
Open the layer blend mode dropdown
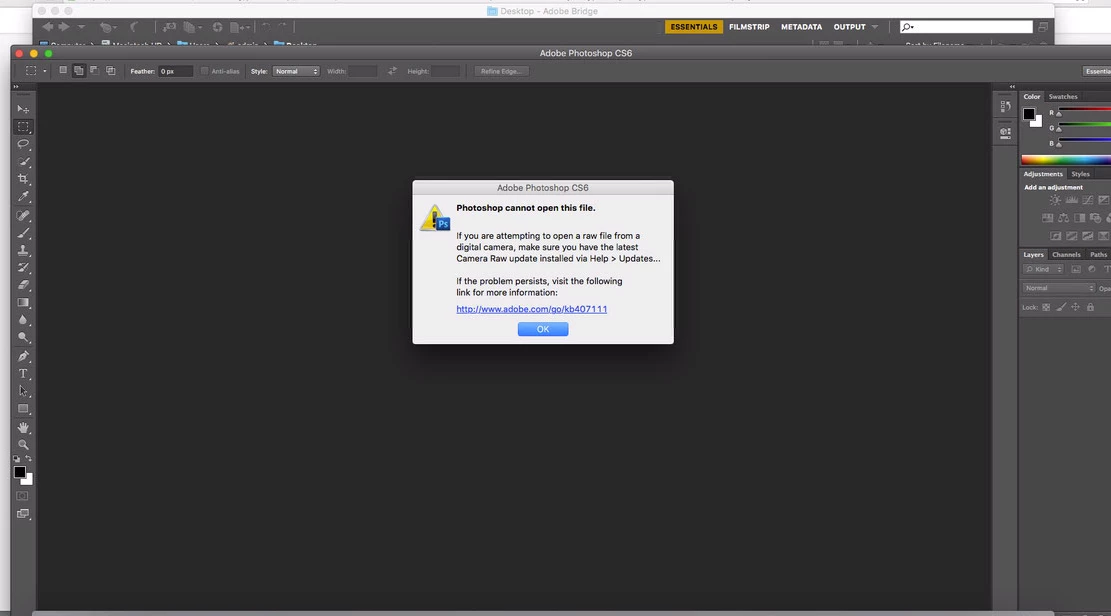pos(1059,288)
